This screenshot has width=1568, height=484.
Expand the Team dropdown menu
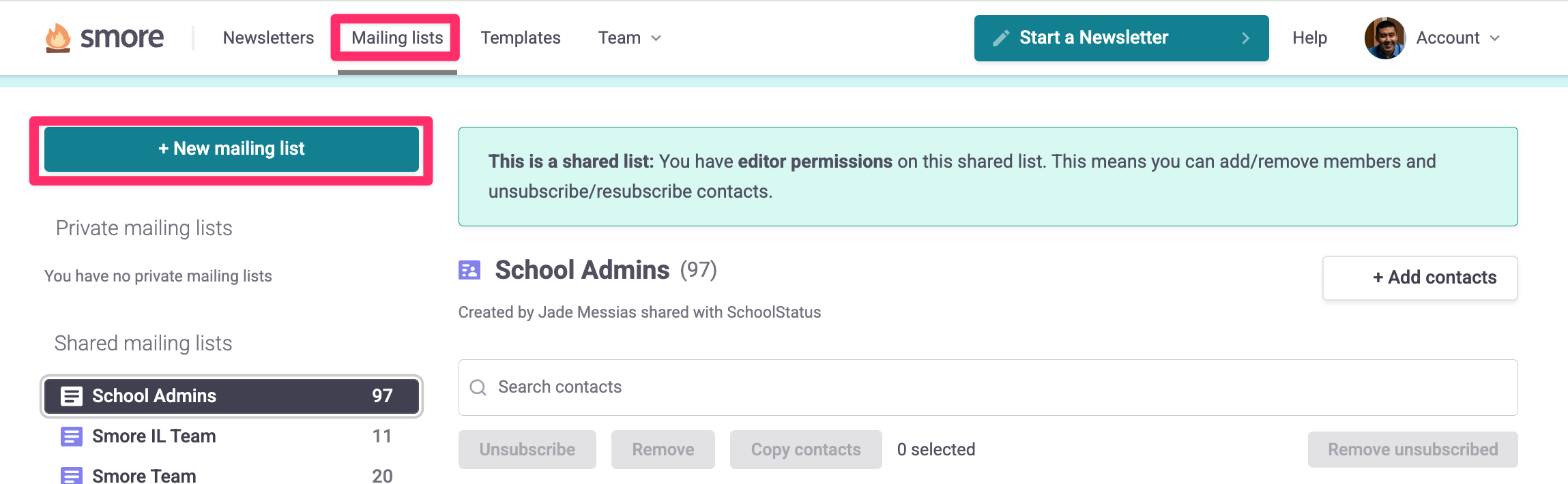629,38
